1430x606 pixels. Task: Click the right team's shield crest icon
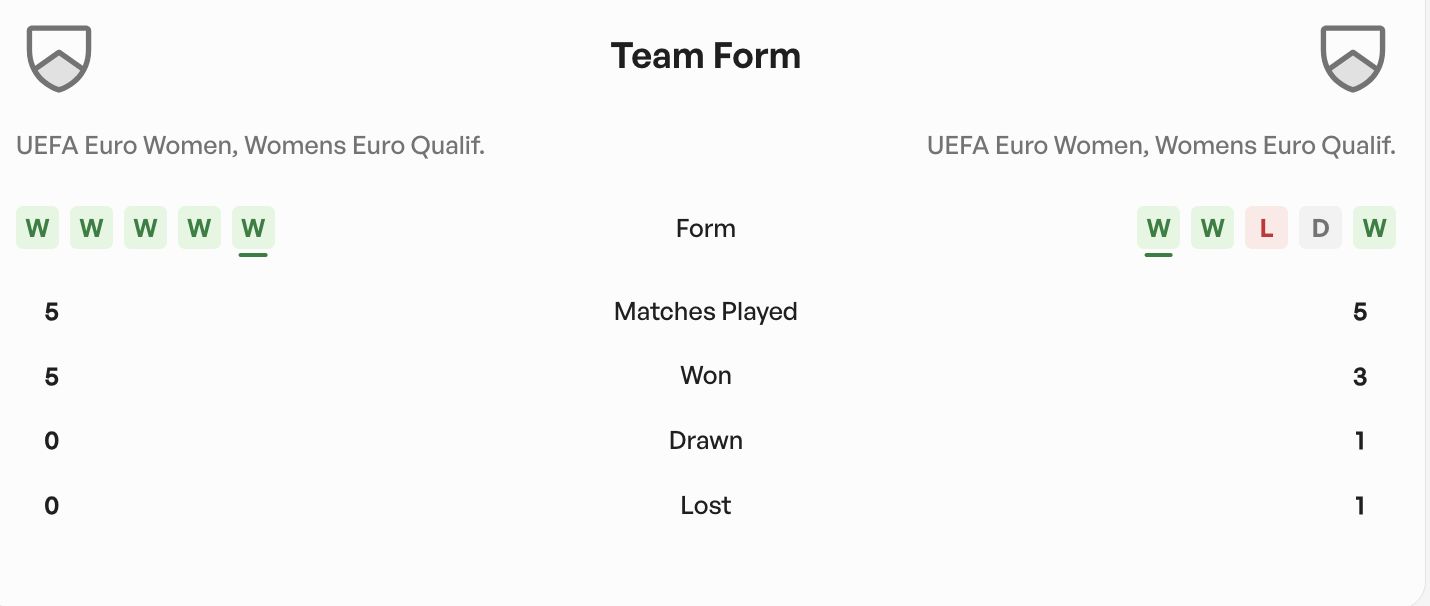[1353, 58]
